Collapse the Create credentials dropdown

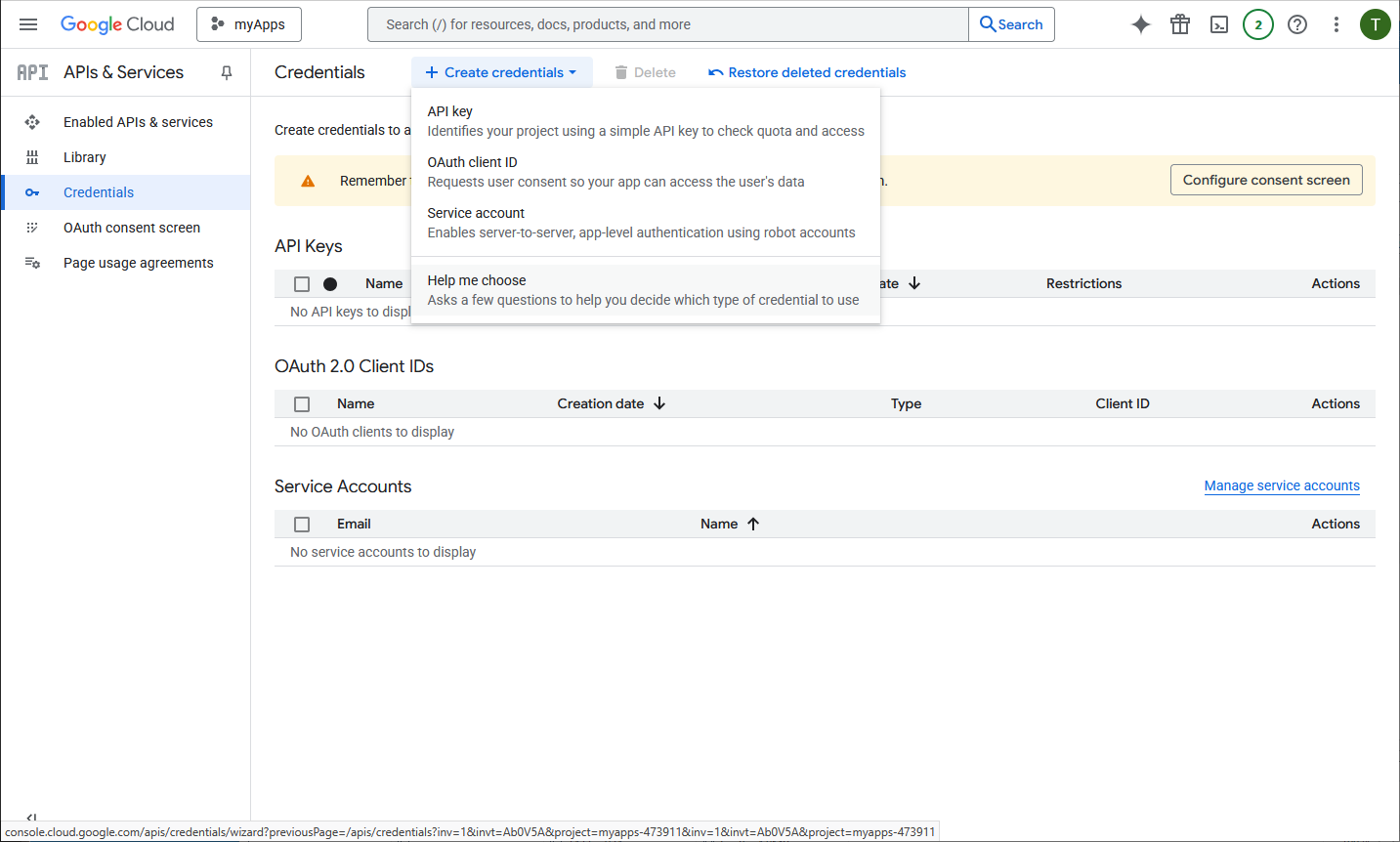[x=501, y=72]
